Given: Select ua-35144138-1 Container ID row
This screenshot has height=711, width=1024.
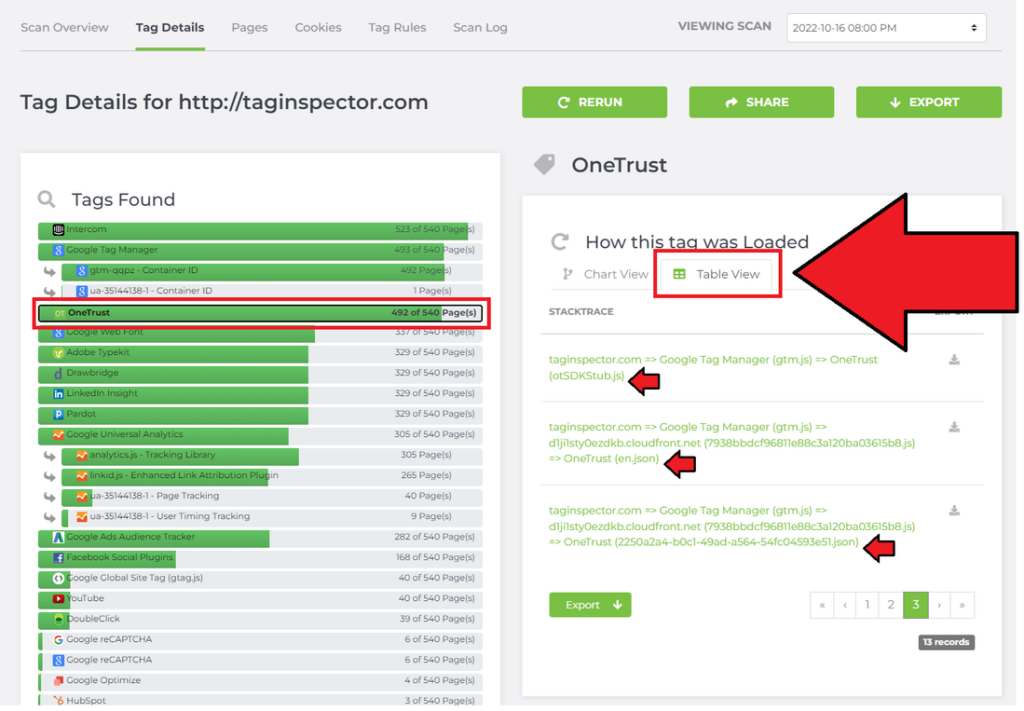Looking at the screenshot, I should [x=272, y=291].
